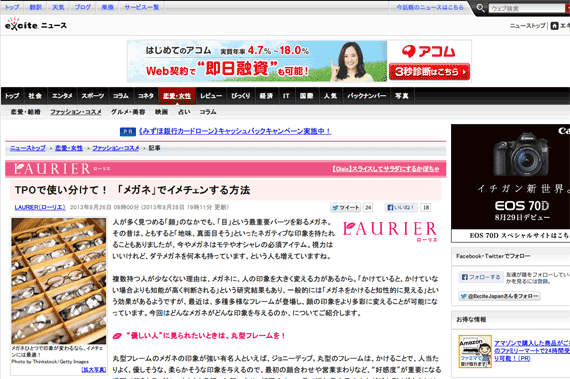The width and height of the screenshot is (570, 379).
Task: Open コラム in the subcategory row
Action: pos(208,112)
